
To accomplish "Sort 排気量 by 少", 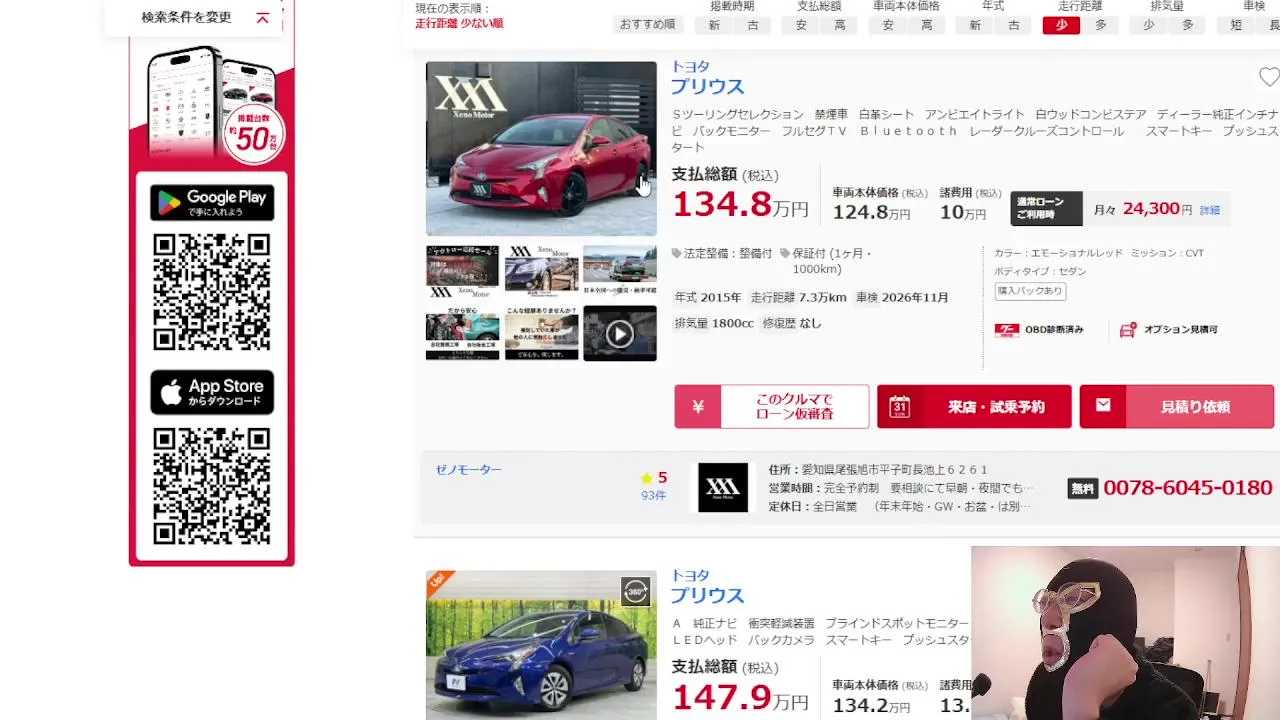I will coord(1149,25).
